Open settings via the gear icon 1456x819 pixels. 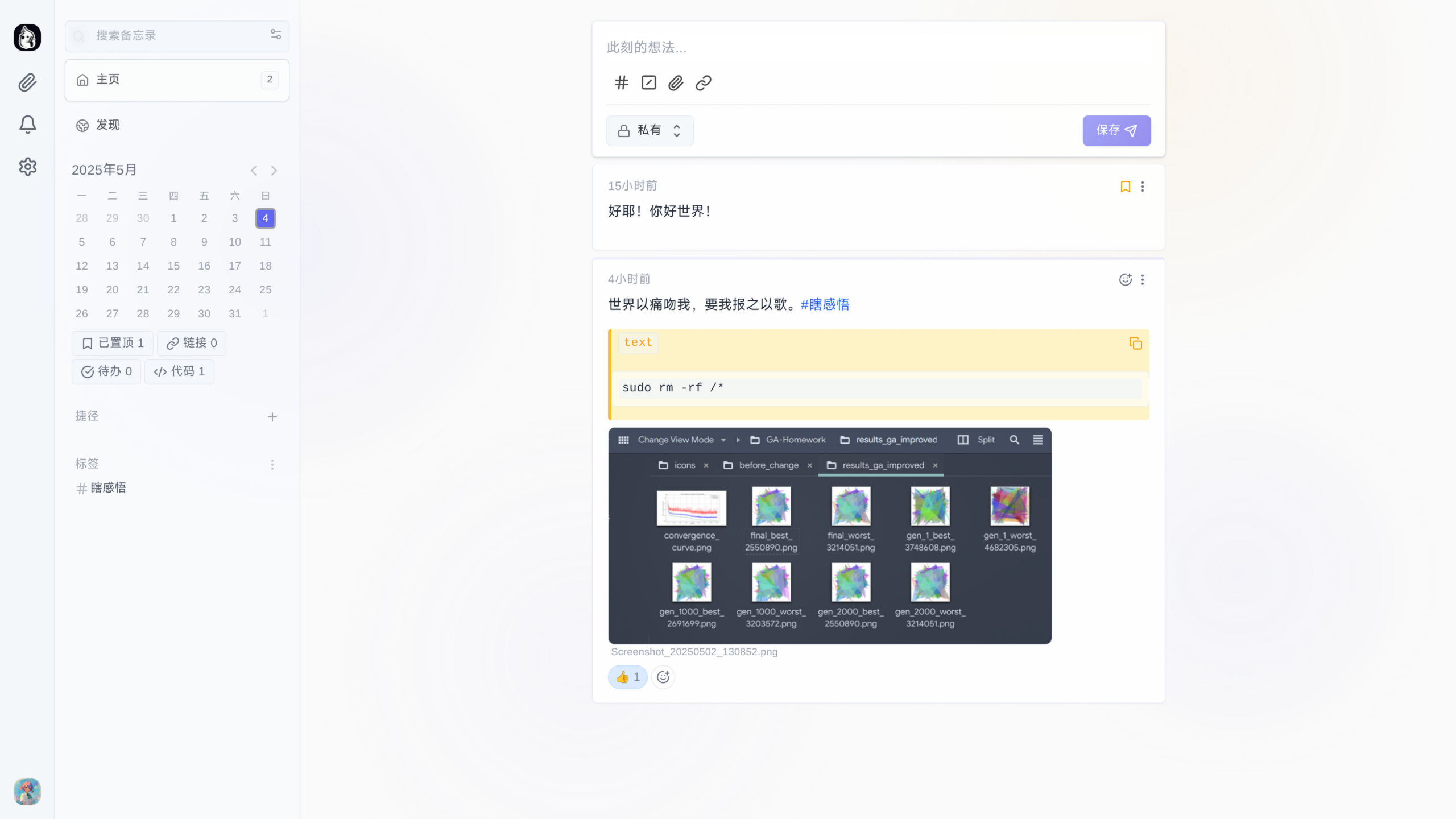click(27, 166)
